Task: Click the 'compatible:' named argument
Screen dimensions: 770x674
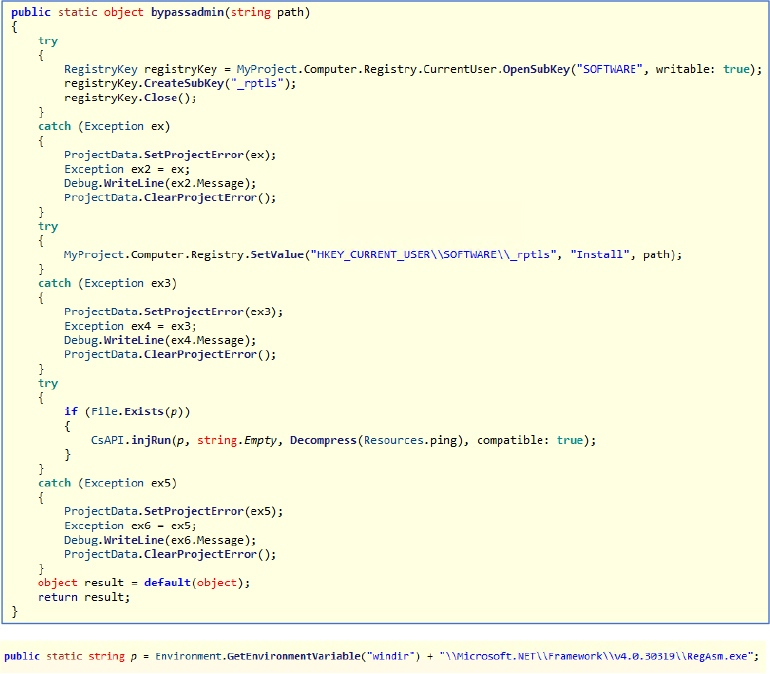Action: [513, 440]
